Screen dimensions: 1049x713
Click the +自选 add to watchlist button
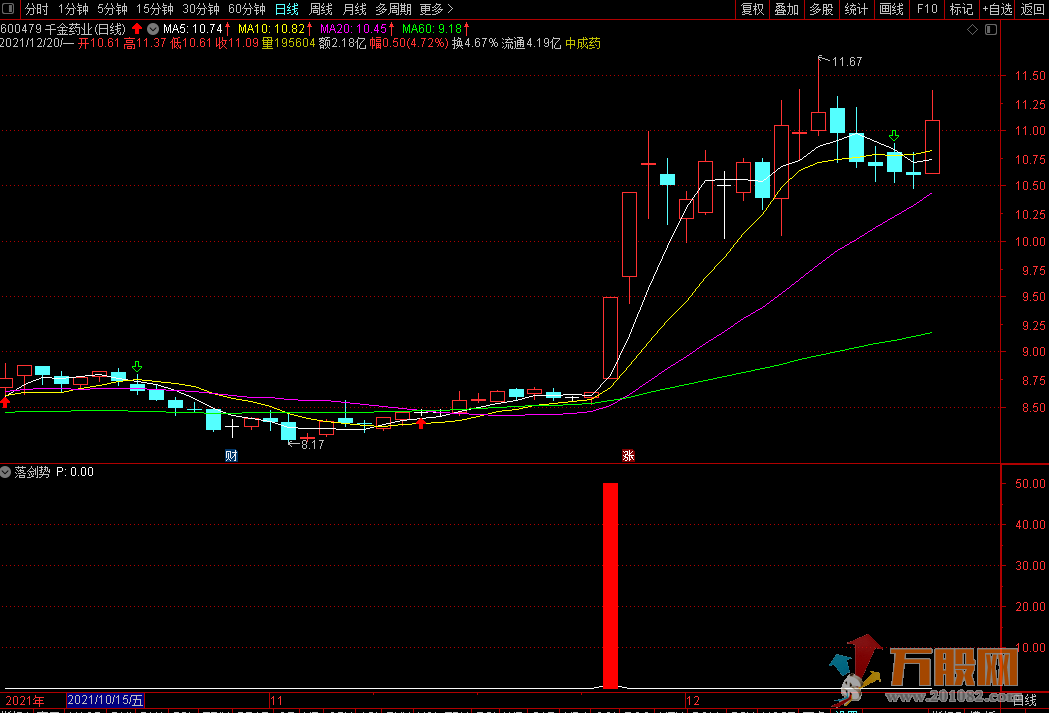click(997, 9)
